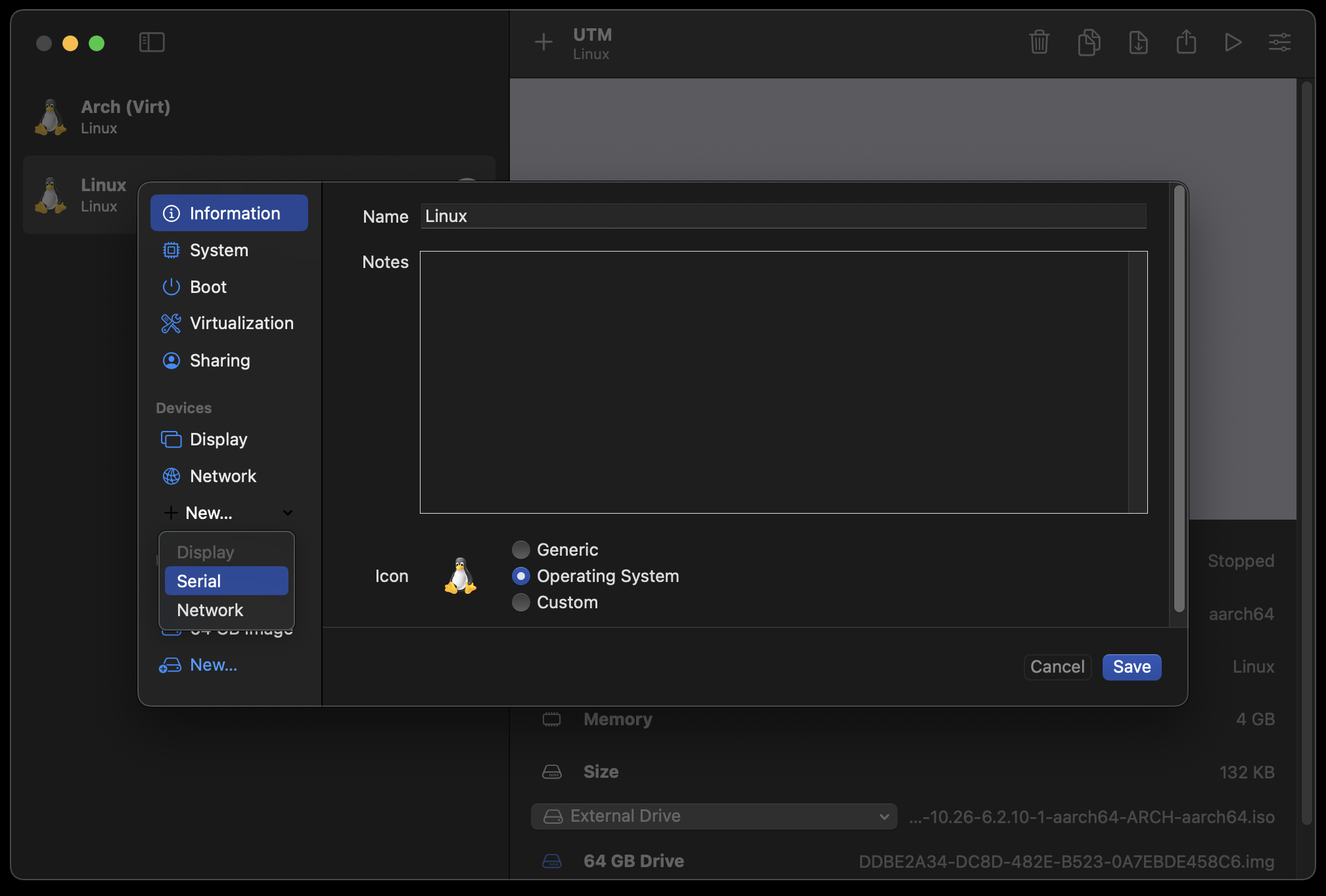Open VM settings via the sliders icon

click(1279, 43)
